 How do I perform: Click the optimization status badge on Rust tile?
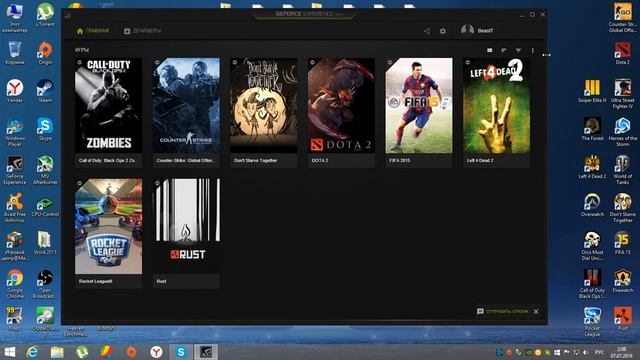click(x=157, y=183)
